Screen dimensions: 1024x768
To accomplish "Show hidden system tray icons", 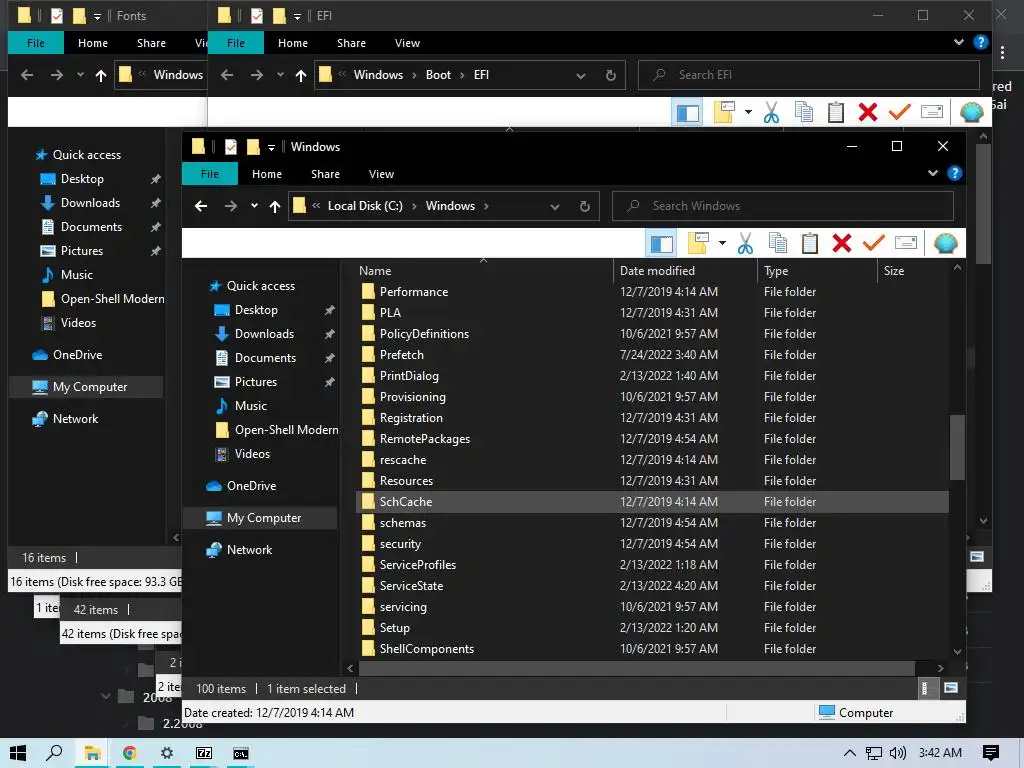I will click(x=849, y=753).
